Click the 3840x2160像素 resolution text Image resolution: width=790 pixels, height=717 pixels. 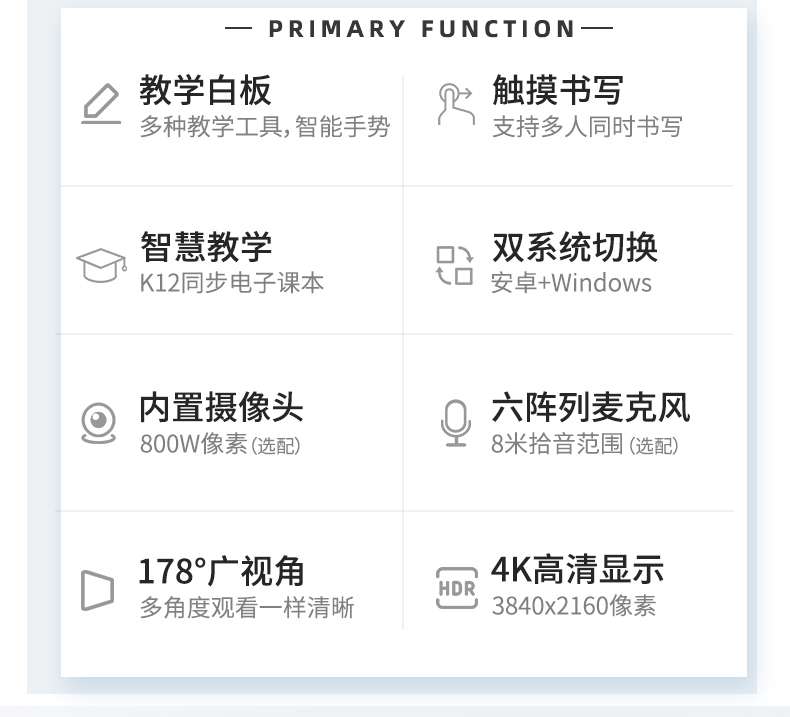tap(573, 605)
